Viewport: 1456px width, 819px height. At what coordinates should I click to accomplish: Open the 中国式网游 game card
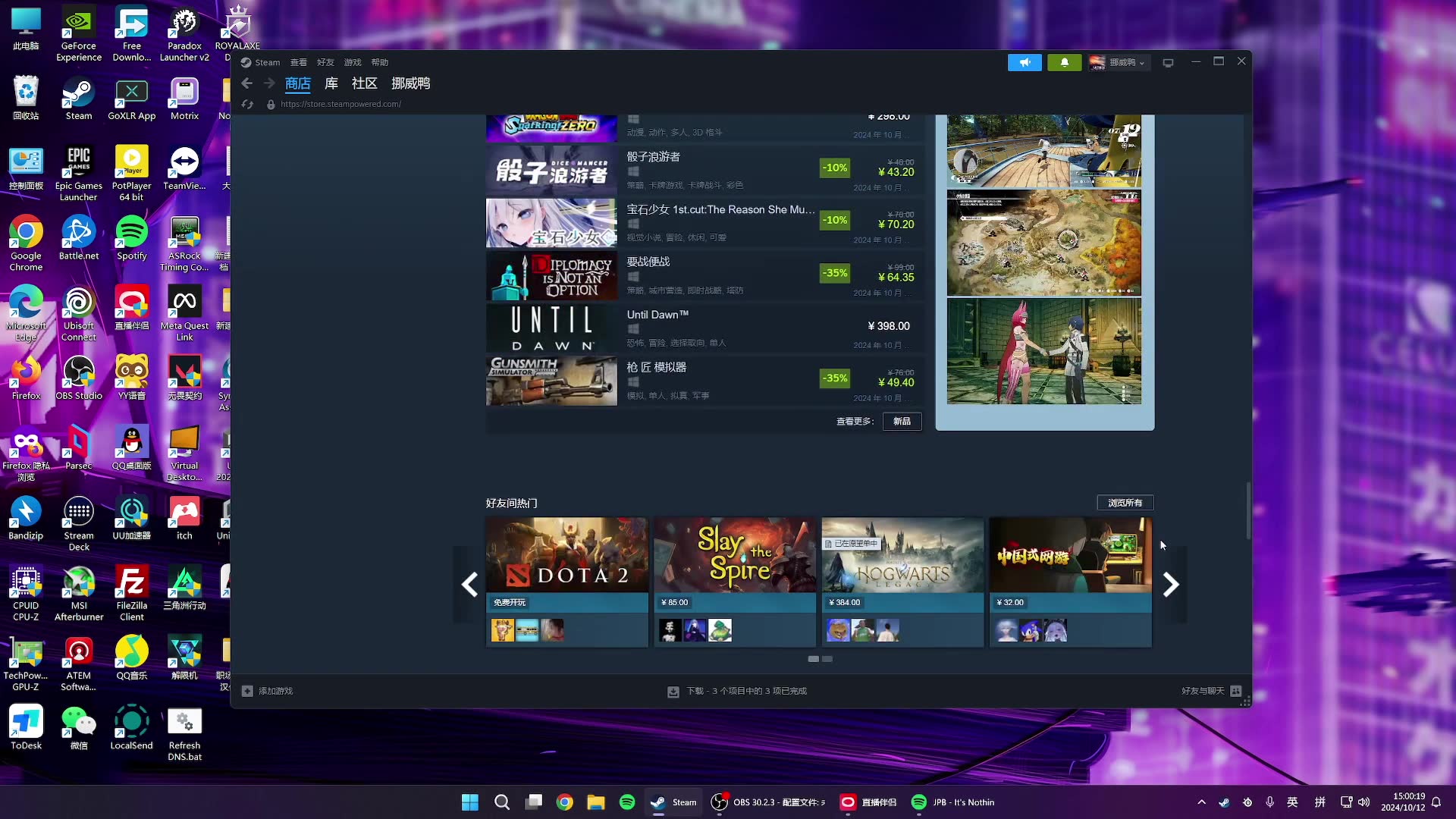[1071, 582]
